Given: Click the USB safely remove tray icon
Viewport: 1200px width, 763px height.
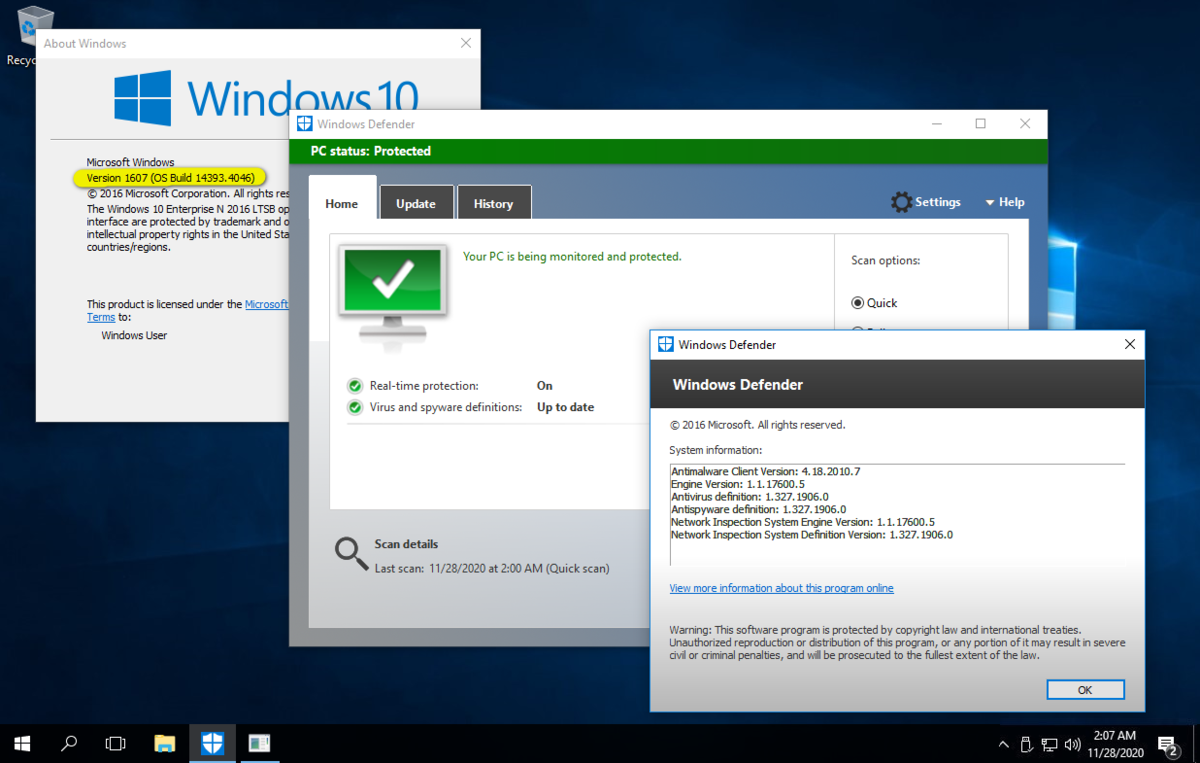Looking at the screenshot, I should (x=1026, y=744).
